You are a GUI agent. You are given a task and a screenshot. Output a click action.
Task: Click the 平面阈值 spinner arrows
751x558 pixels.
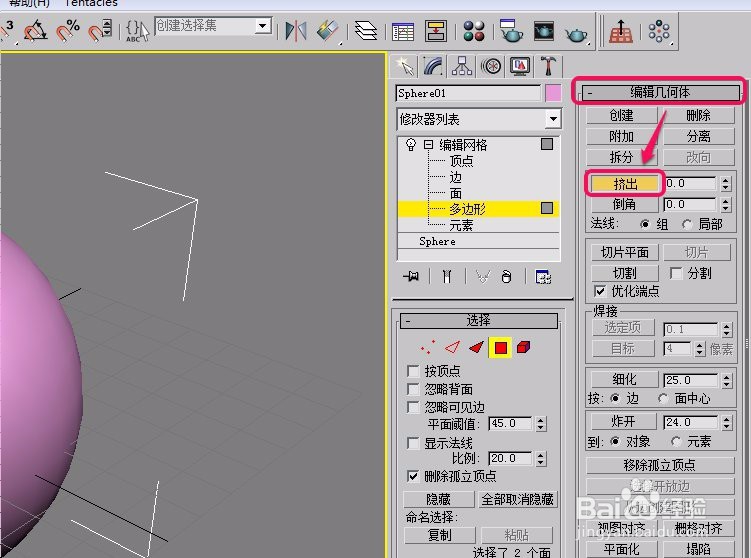pyautogui.click(x=541, y=423)
